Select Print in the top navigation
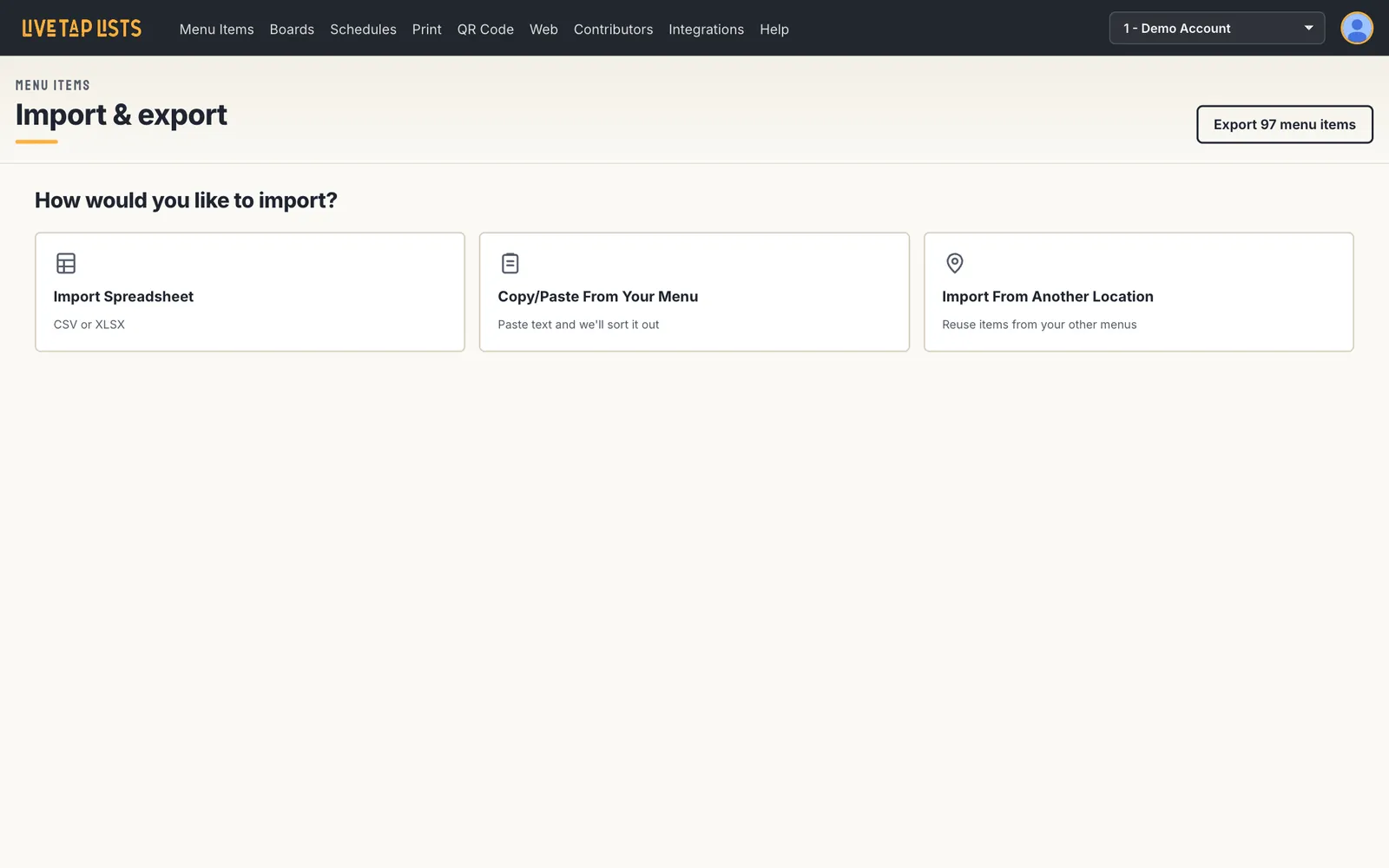This screenshot has width=1389, height=868. (x=427, y=30)
